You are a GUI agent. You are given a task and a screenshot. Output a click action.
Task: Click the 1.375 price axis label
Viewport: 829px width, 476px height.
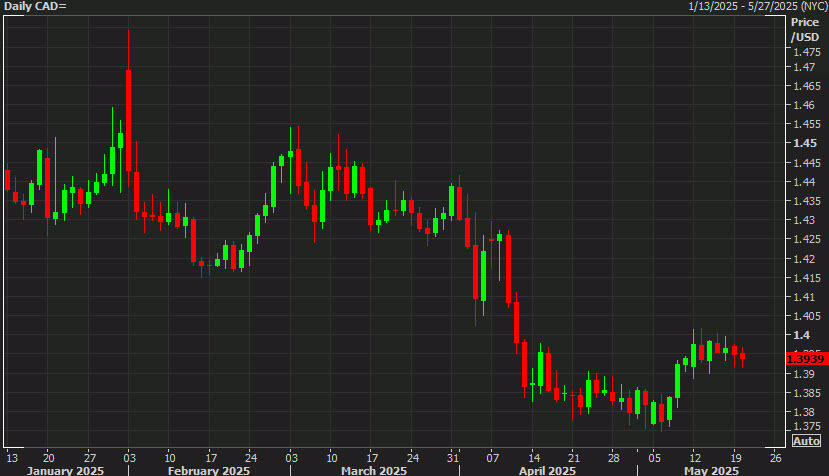click(807, 426)
